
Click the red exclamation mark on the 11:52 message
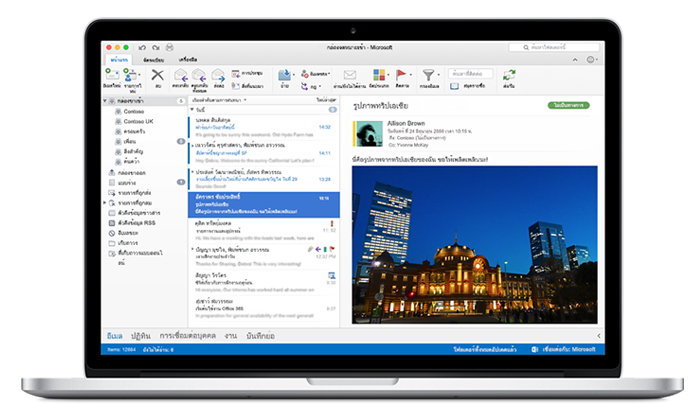point(332,223)
